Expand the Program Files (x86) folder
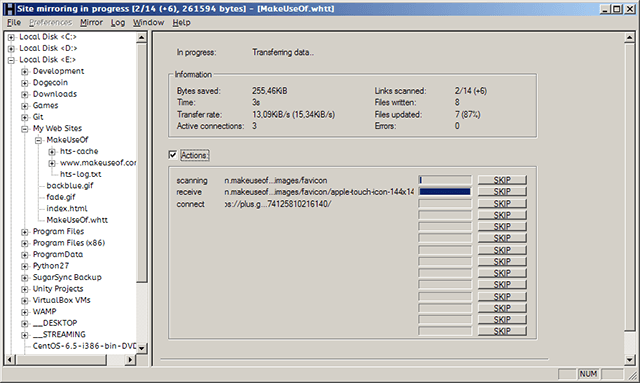The width and height of the screenshot is (640, 383). tap(25, 243)
